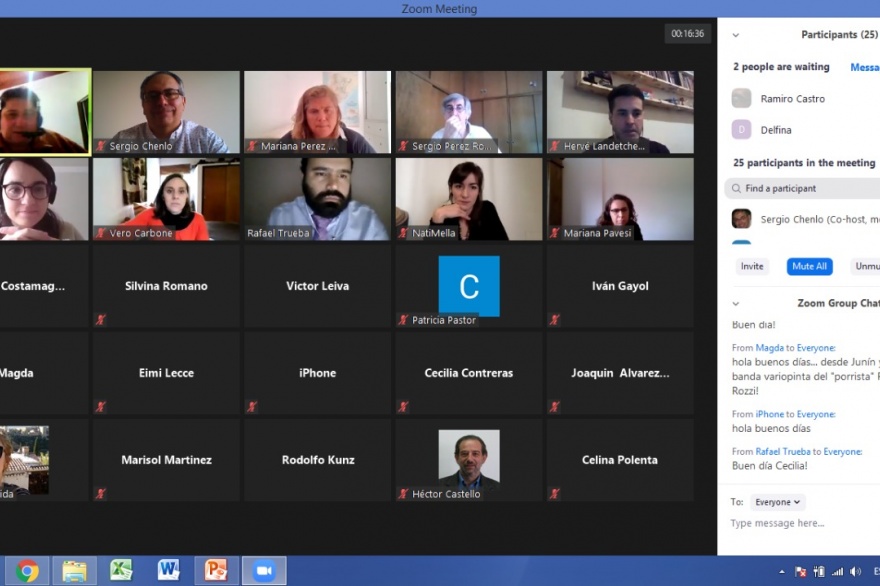Screen dimensions: 880x586
Task: Click the muted mic on Joaquin Alvarez's tile
Action: coord(555,407)
